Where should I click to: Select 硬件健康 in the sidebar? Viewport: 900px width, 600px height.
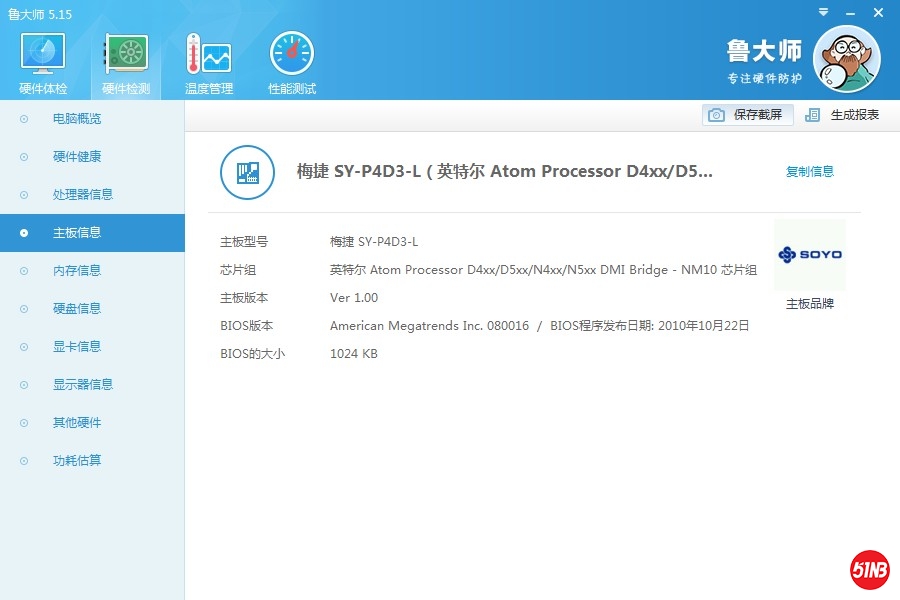click(x=77, y=157)
